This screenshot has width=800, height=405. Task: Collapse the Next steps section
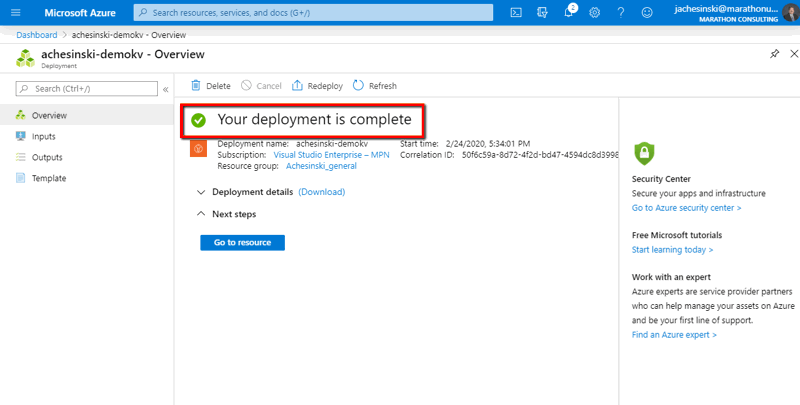[202, 214]
